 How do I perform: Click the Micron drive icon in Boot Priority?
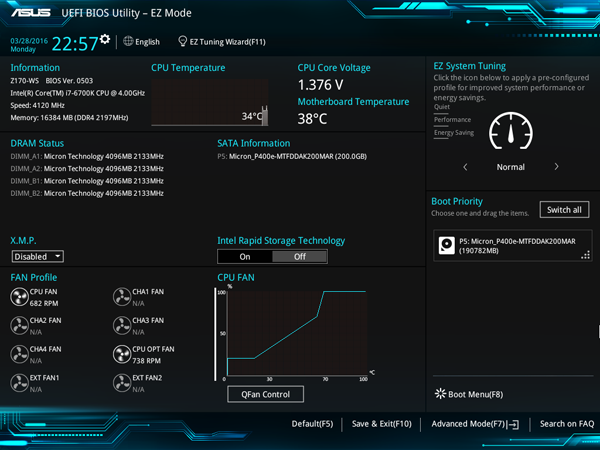(x=447, y=245)
